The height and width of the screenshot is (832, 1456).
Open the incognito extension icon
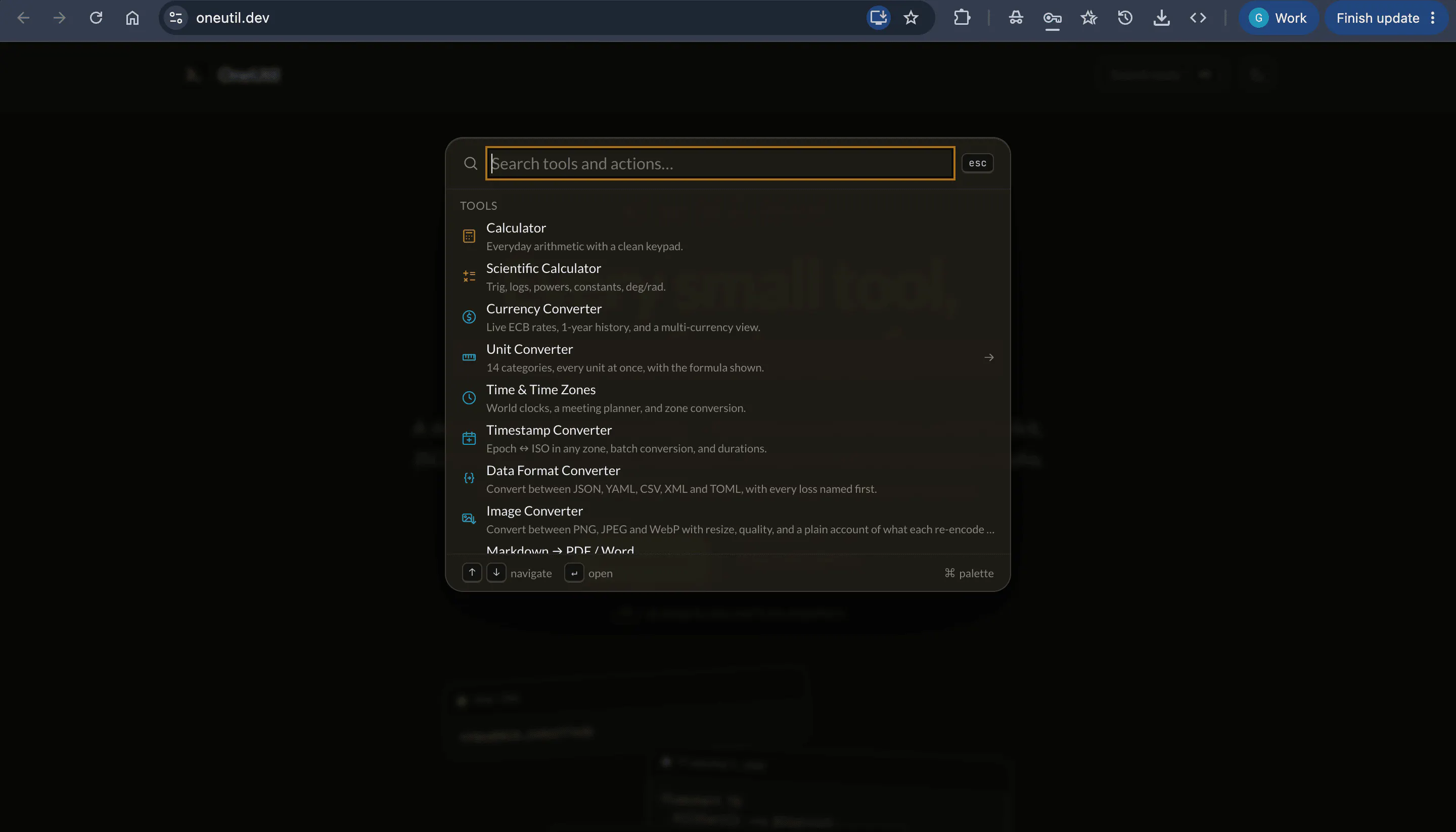[1016, 18]
